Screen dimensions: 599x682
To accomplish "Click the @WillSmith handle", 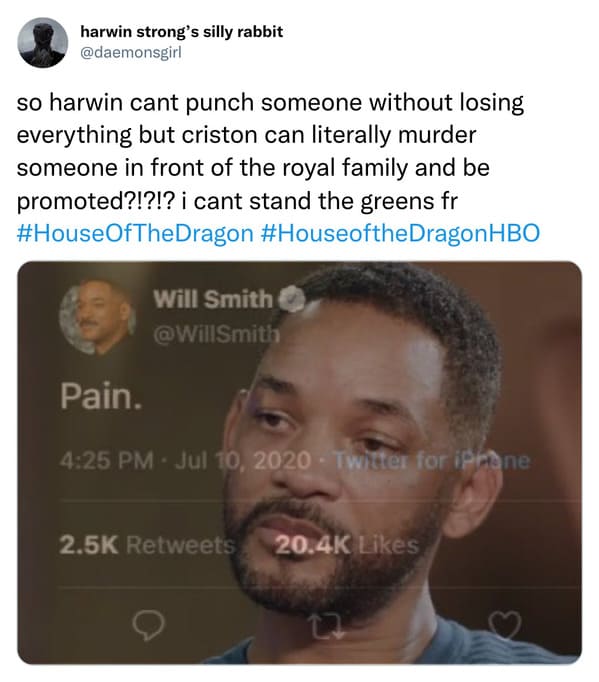I will click(x=216, y=334).
